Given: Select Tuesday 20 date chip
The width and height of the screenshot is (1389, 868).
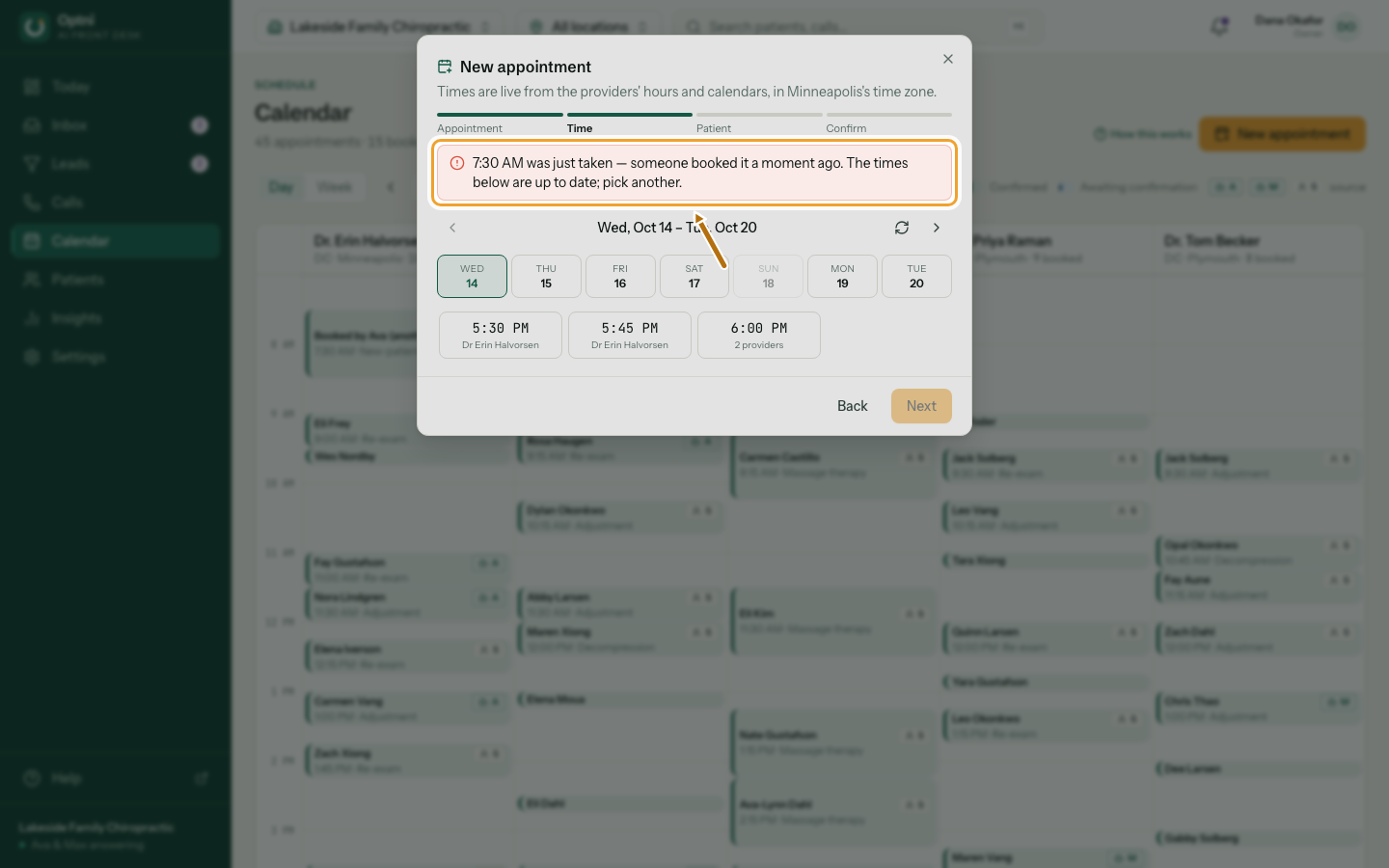Looking at the screenshot, I should pos(916,276).
